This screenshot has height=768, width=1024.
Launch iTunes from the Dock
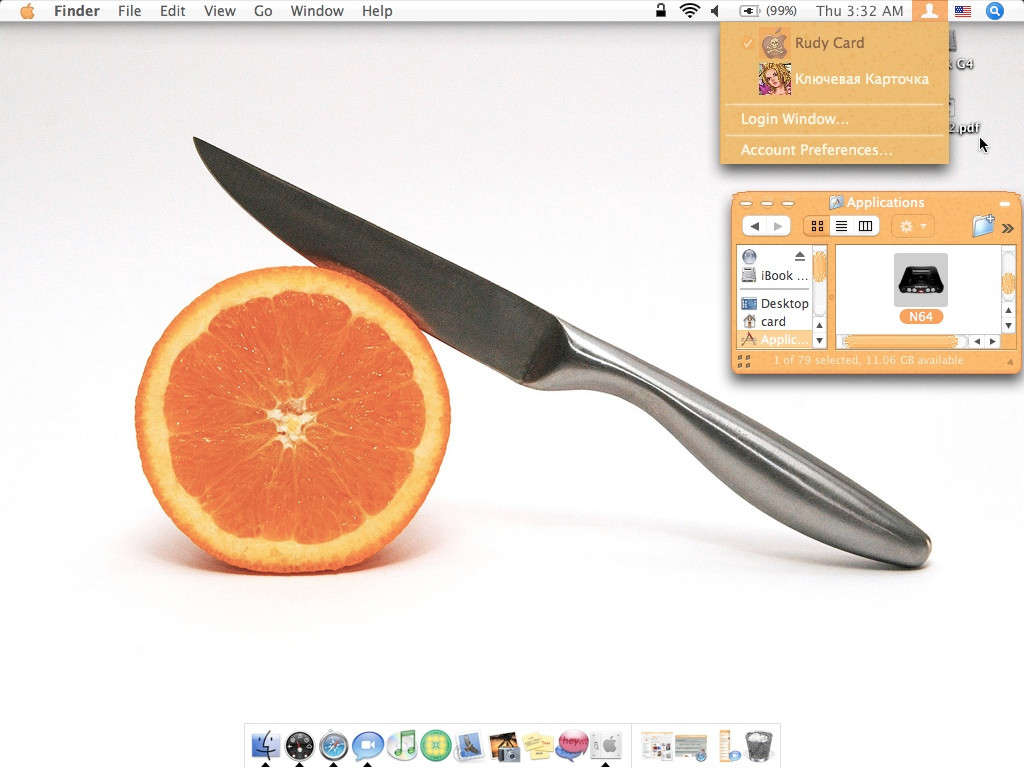(x=402, y=745)
